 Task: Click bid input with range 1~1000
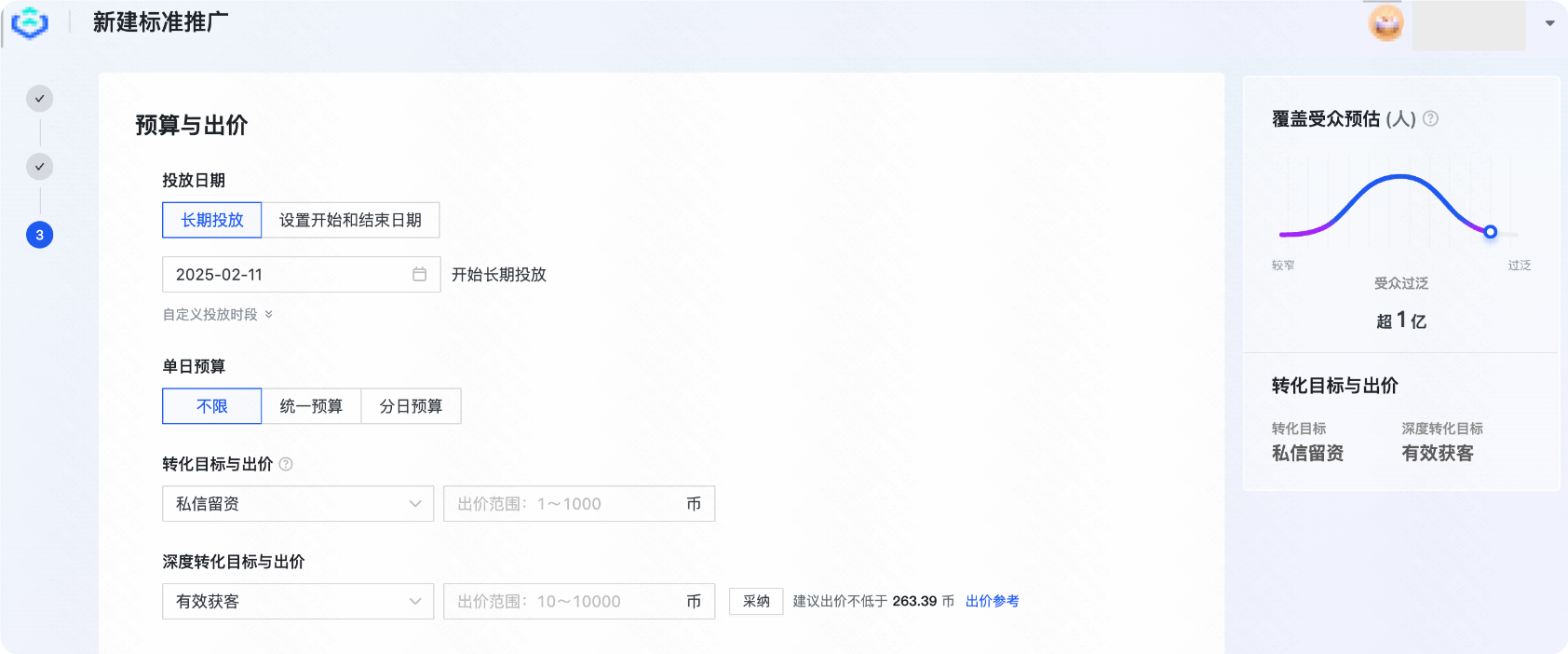[x=579, y=504]
